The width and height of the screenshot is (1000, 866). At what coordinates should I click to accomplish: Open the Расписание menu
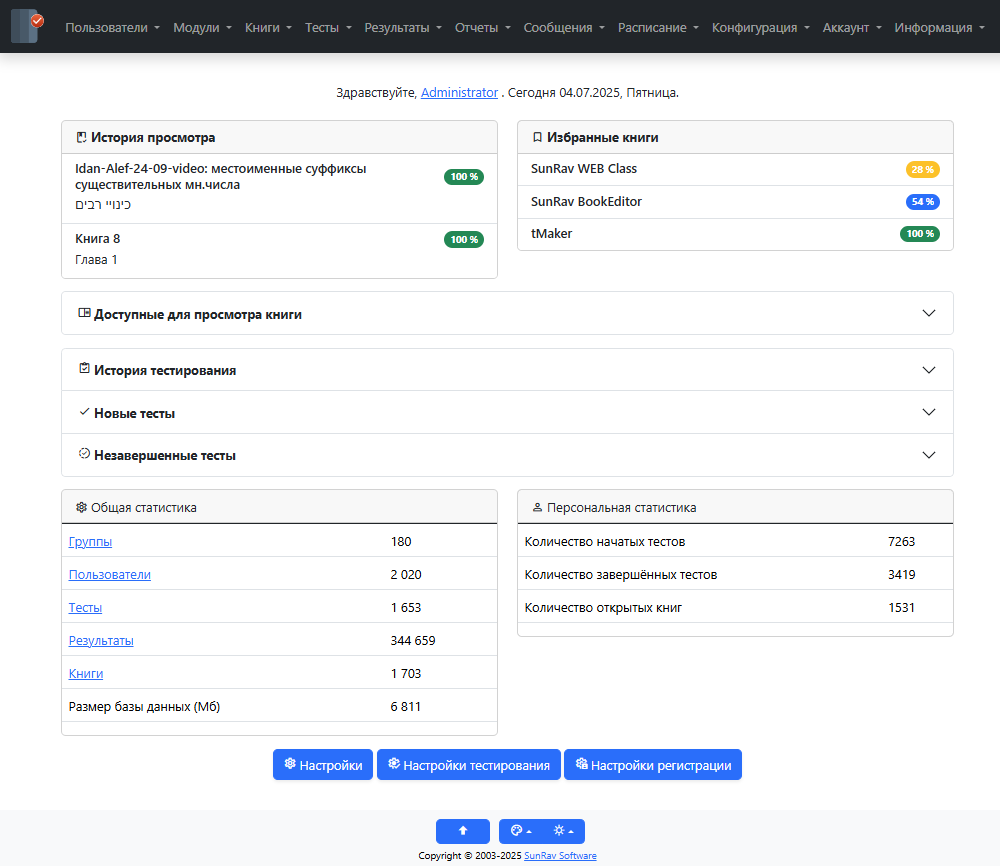coord(653,28)
